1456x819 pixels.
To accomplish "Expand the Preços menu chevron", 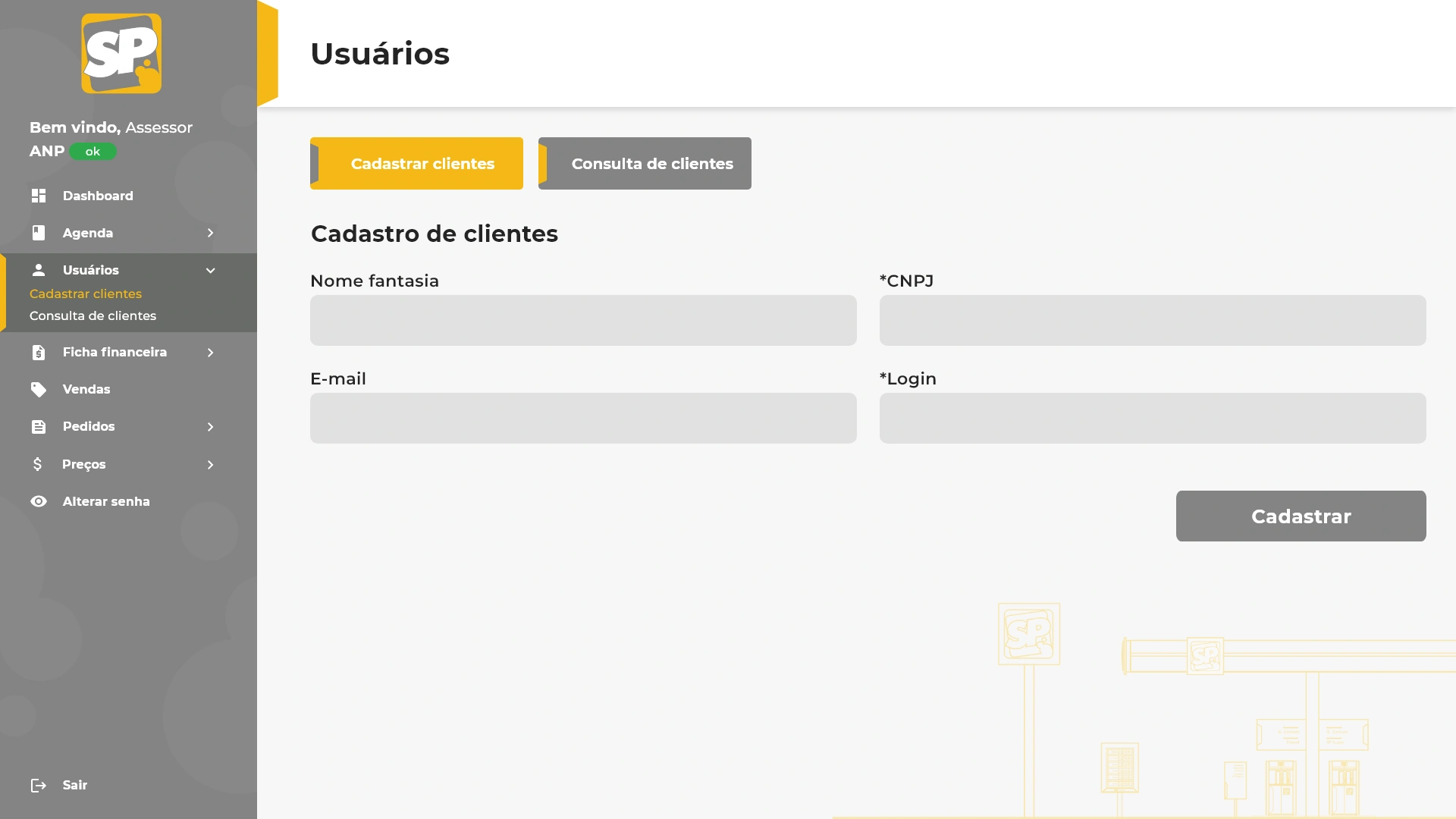I will click(x=211, y=465).
